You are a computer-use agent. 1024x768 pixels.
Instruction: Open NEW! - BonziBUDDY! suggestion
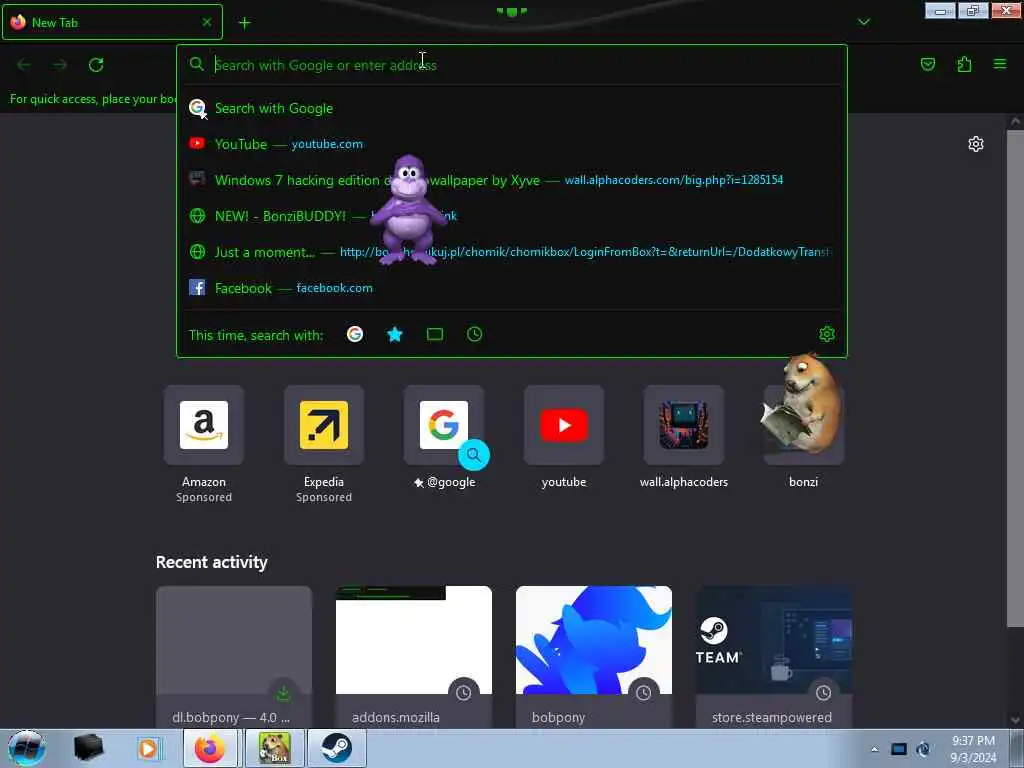pyautogui.click(x=511, y=216)
